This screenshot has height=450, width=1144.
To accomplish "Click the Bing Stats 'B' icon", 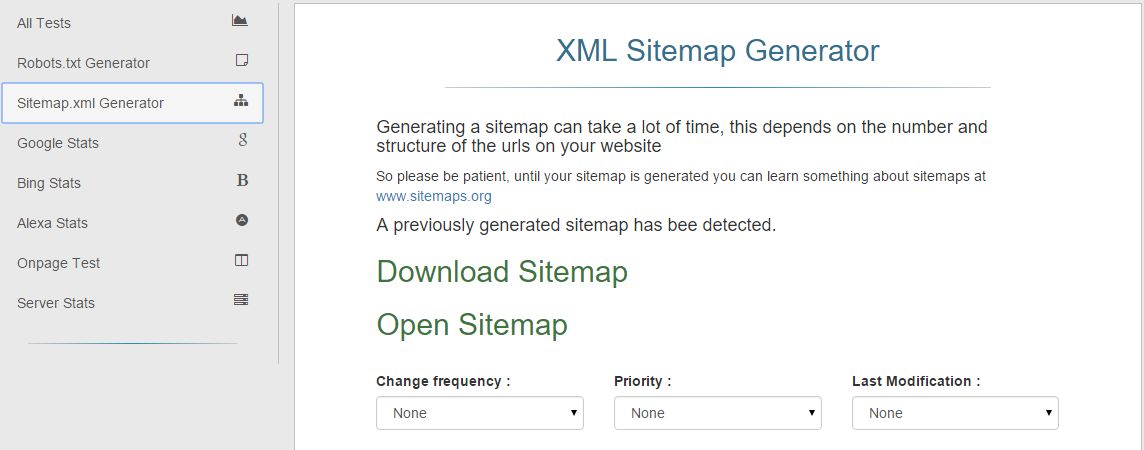I will coord(242,181).
